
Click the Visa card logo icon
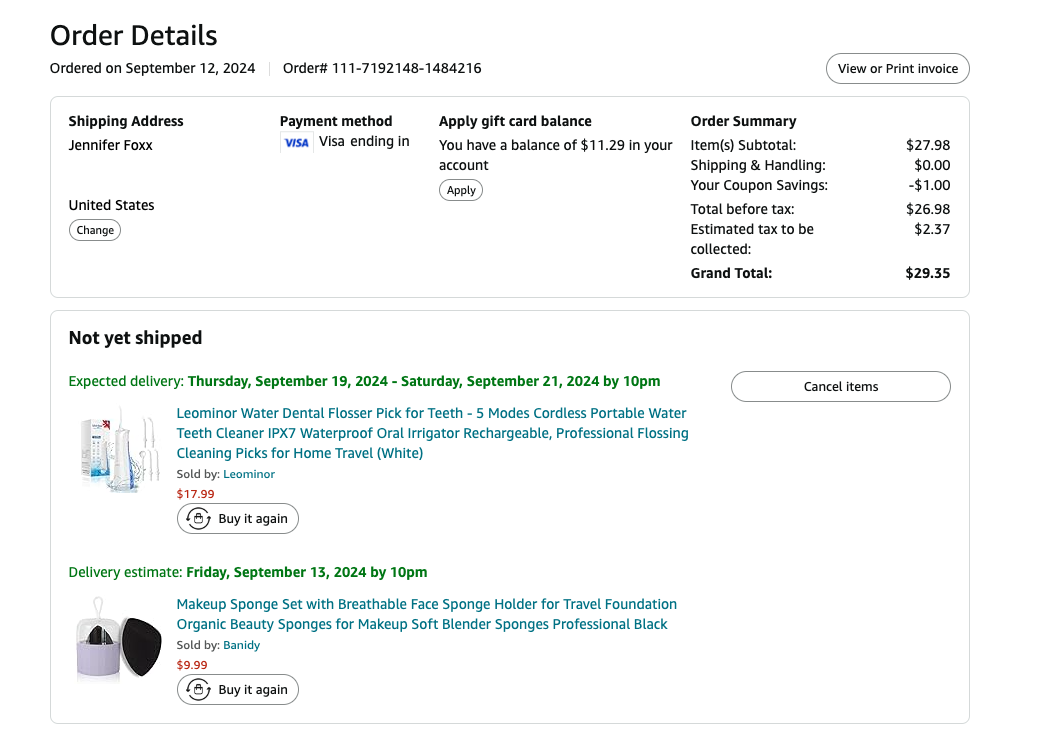click(x=296, y=143)
